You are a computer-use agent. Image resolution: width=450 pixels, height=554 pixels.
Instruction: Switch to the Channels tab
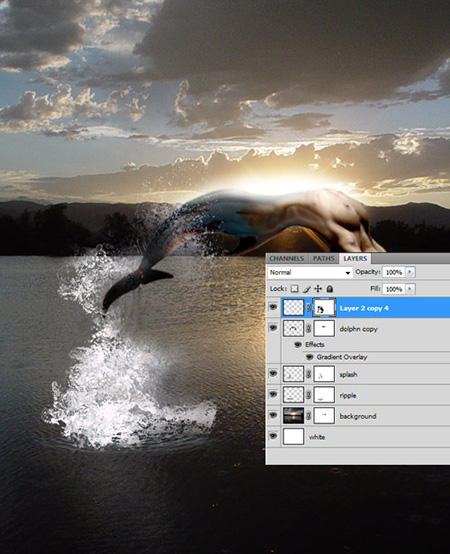[286, 259]
